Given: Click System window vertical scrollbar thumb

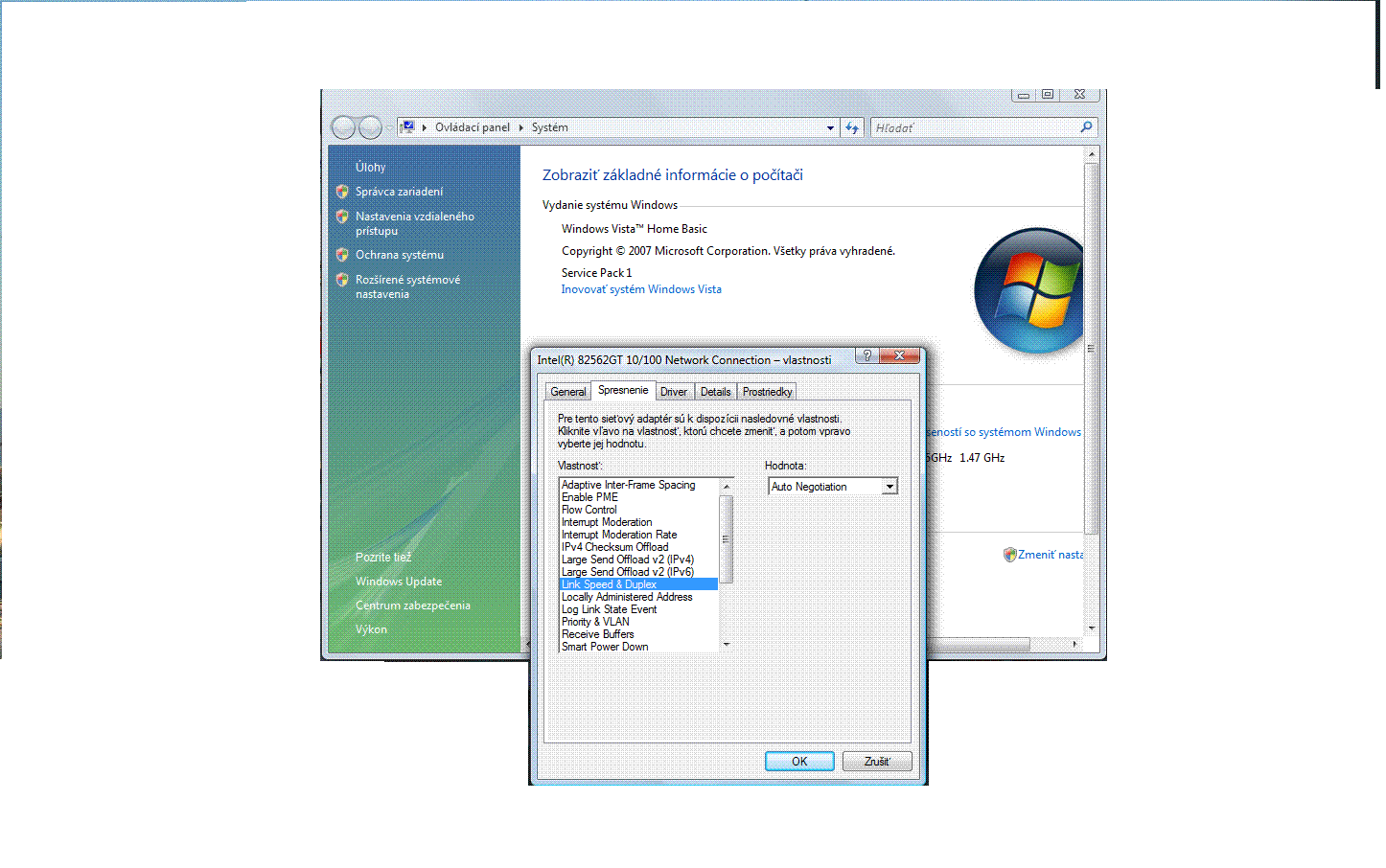Looking at the screenshot, I should click(x=1091, y=348).
